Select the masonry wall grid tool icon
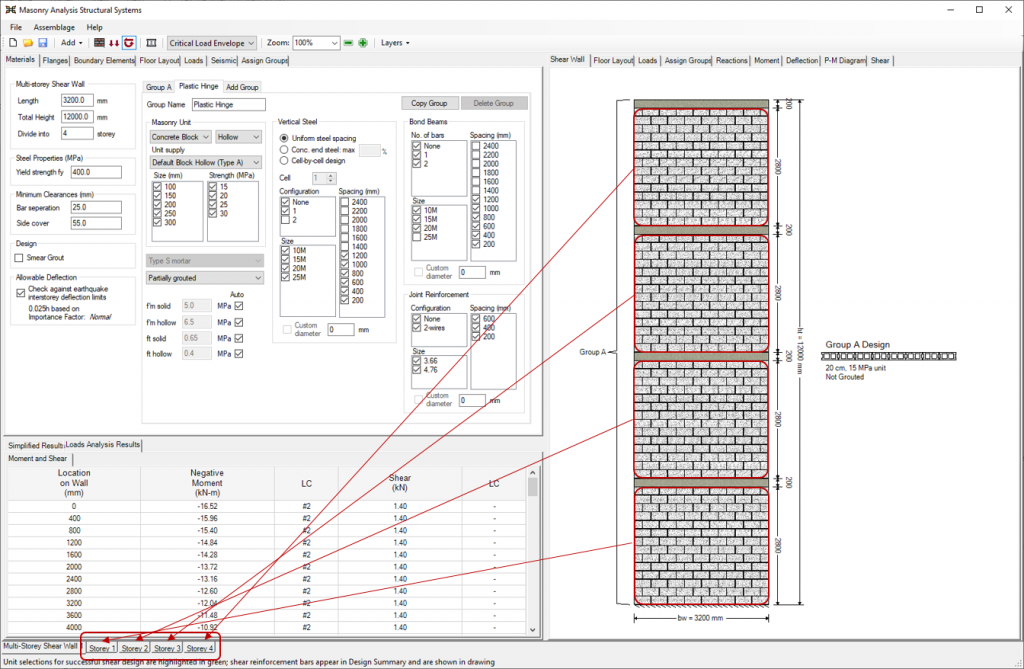The image size is (1024, 669). pyautogui.click(x=98, y=43)
